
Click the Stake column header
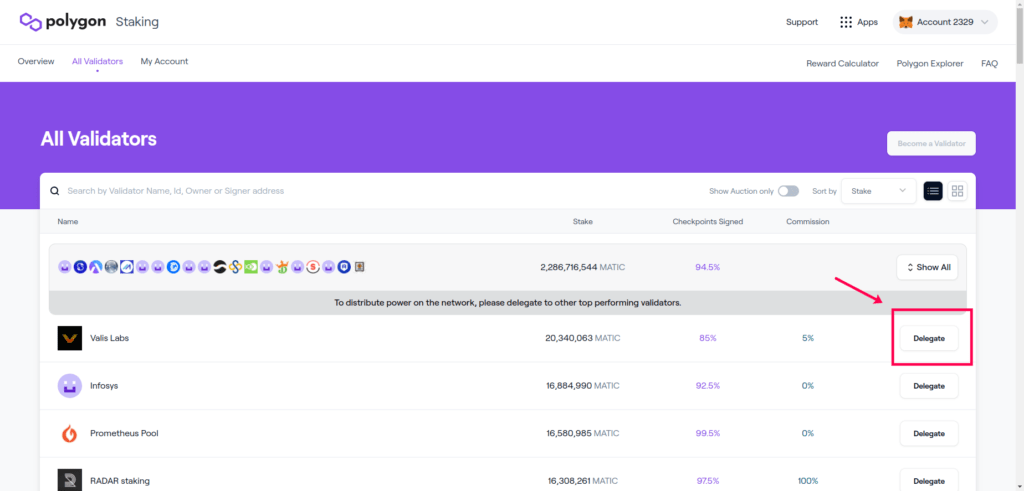pos(583,221)
